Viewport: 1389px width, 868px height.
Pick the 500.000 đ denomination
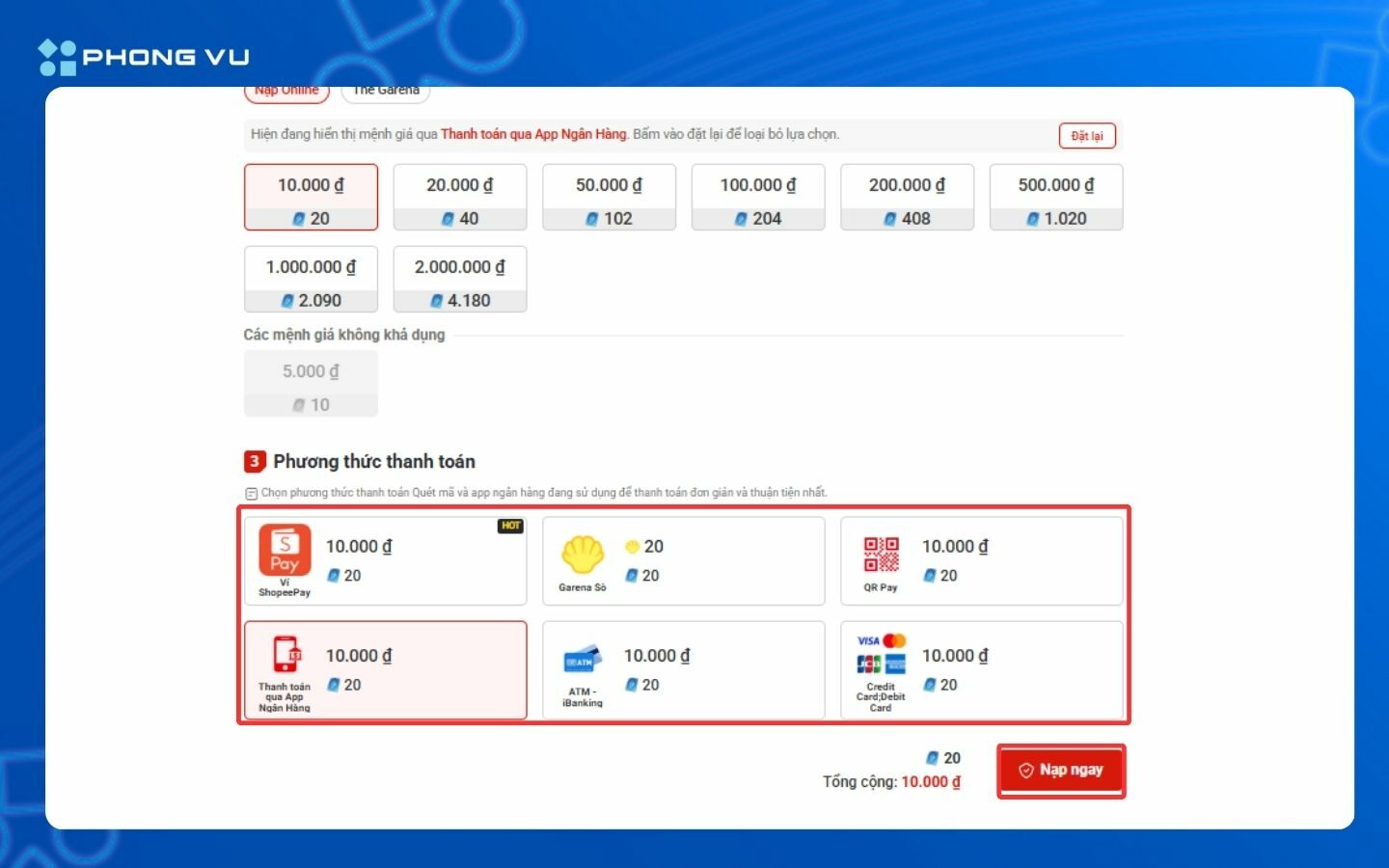(x=1056, y=198)
